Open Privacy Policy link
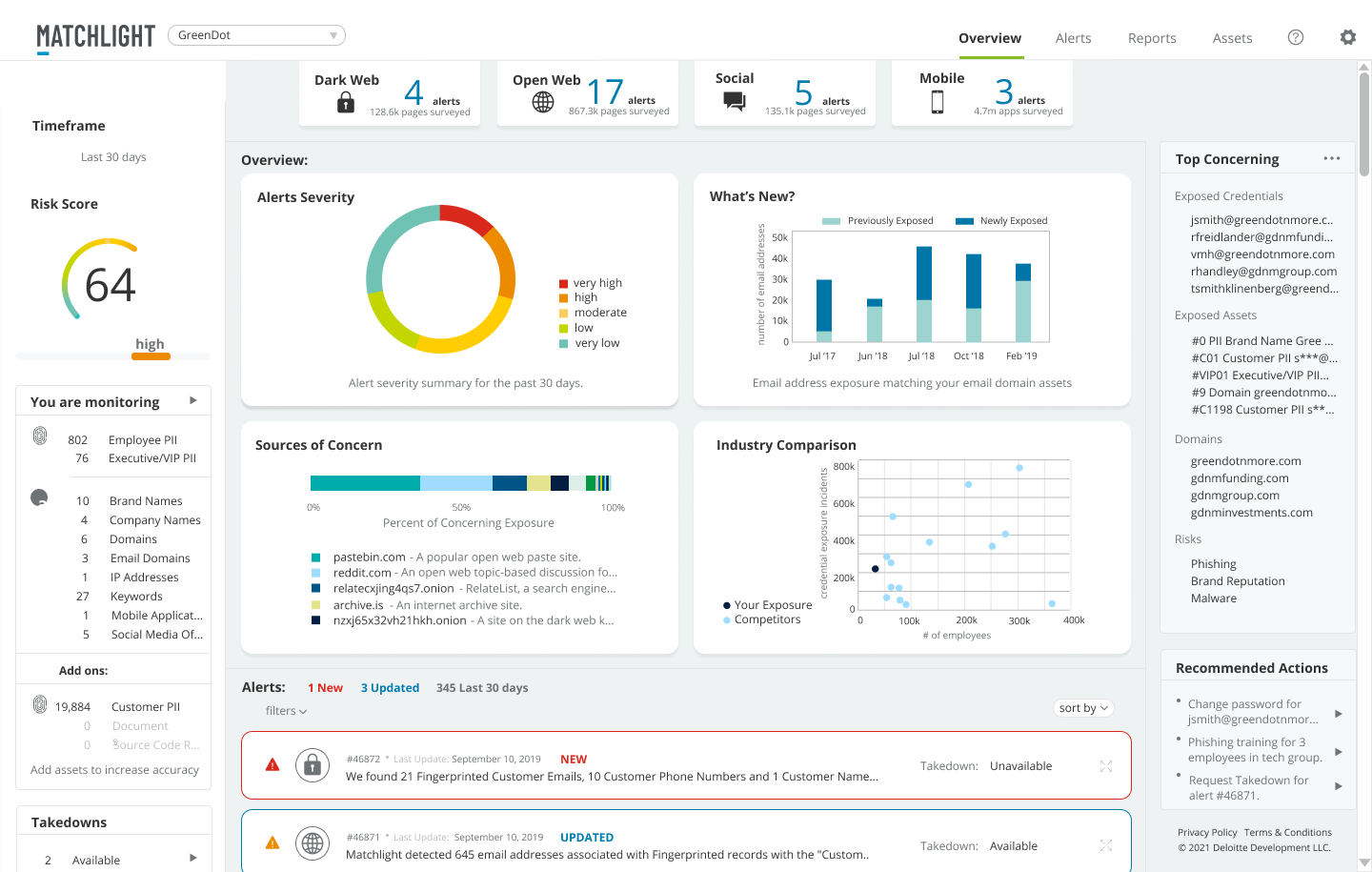This screenshot has height=872, width=1372. (1207, 832)
